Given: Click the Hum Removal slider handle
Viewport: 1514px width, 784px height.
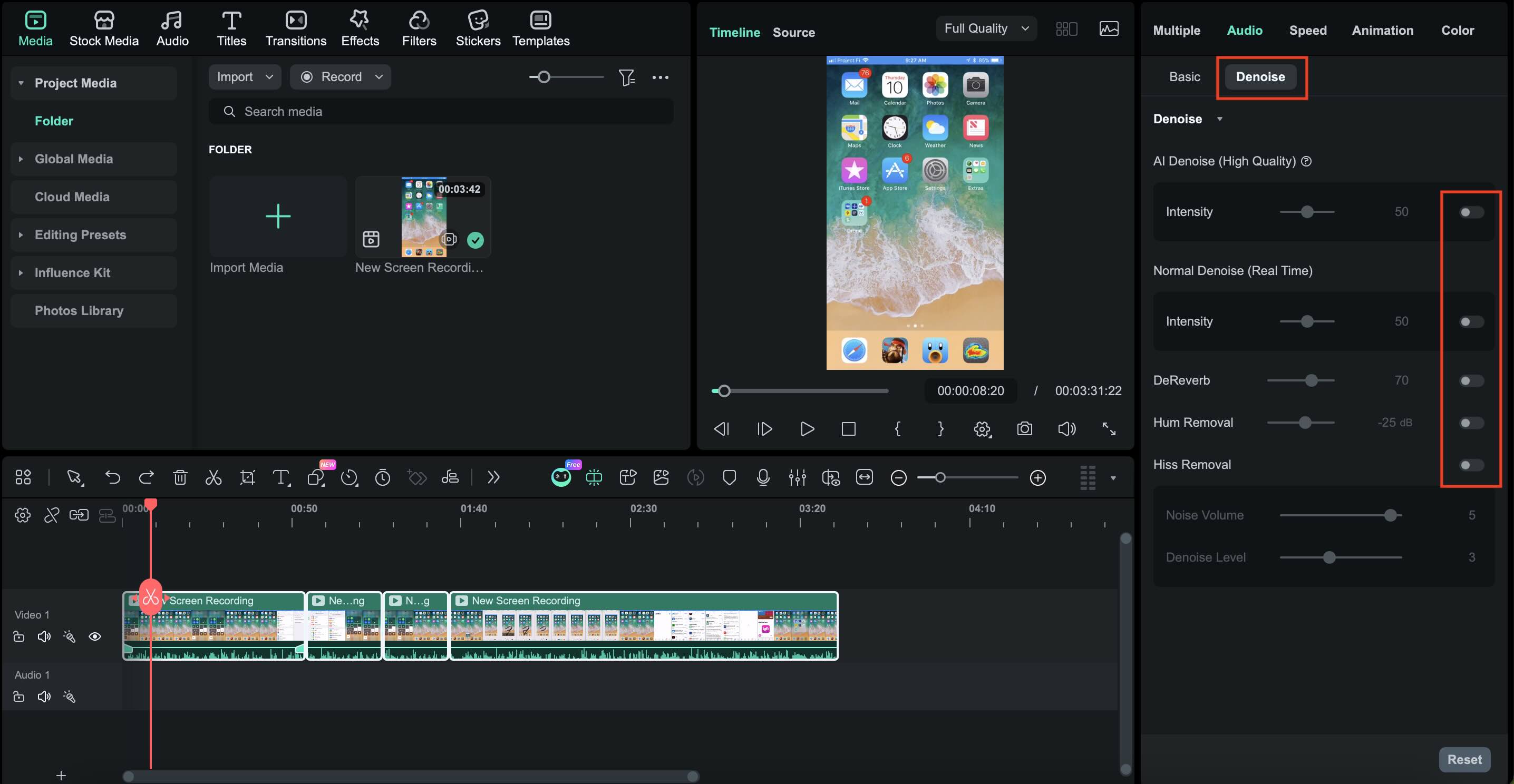Looking at the screenshot, I should pyautogui.click(x=1304, y=422).
